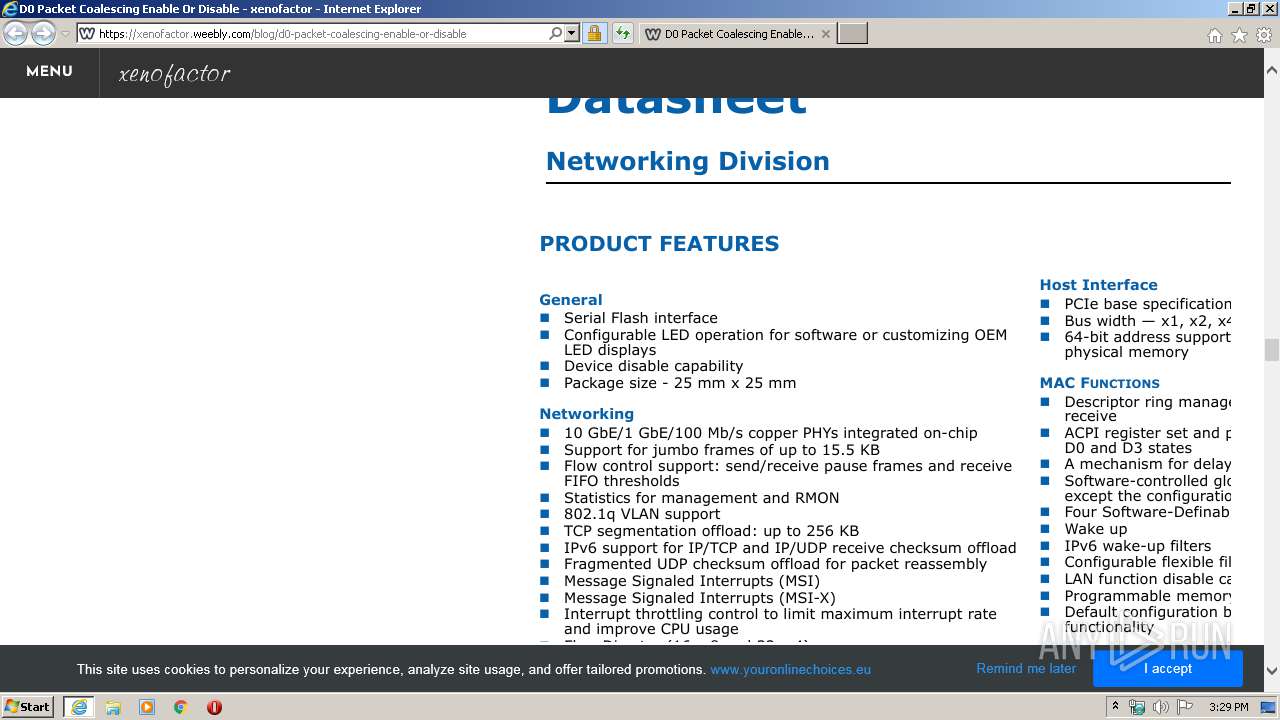Follow the www.youronlinechoices.eu link
Viewport: 1280px width, 720px height.
[x=790, y=669]
